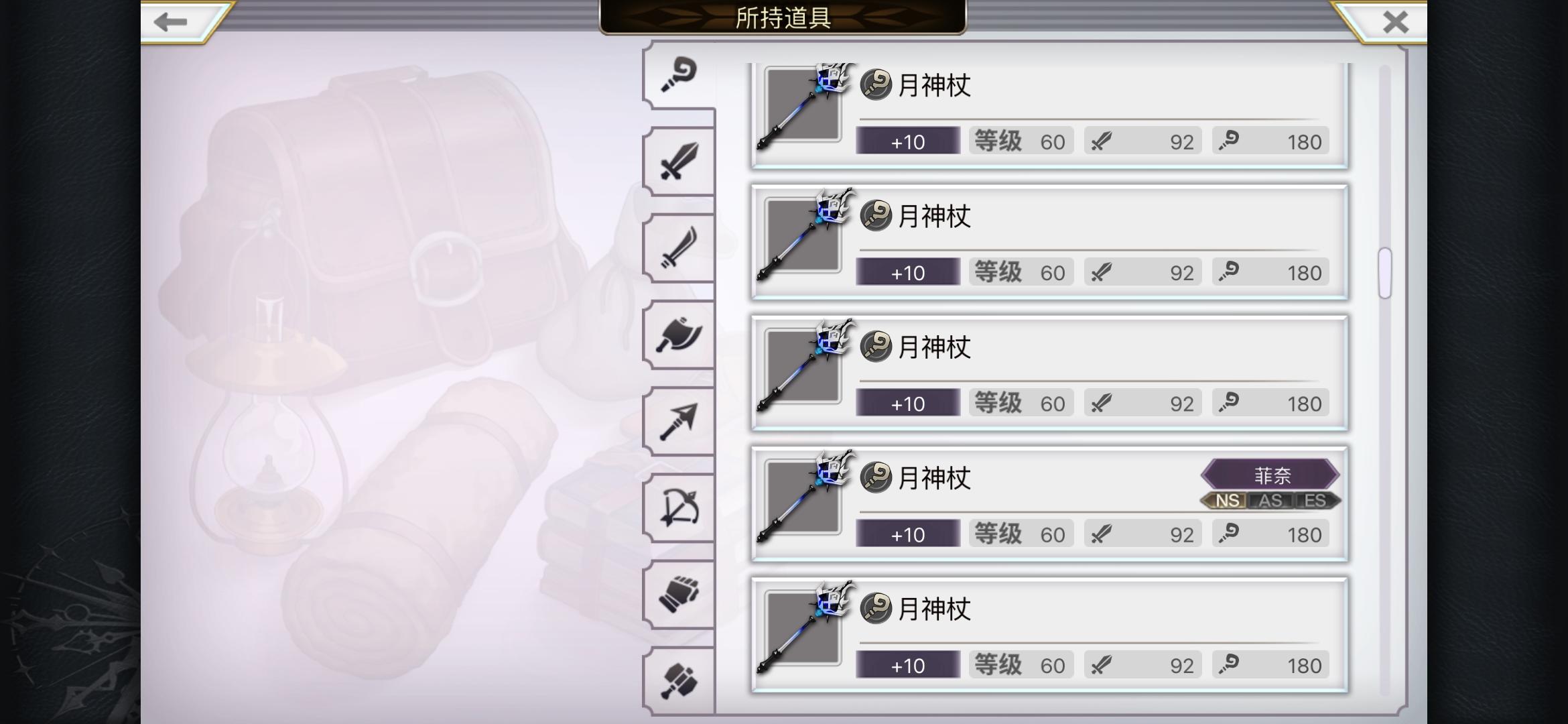
Task: Select the AS style indicator
Action: tap(1270, 501)
